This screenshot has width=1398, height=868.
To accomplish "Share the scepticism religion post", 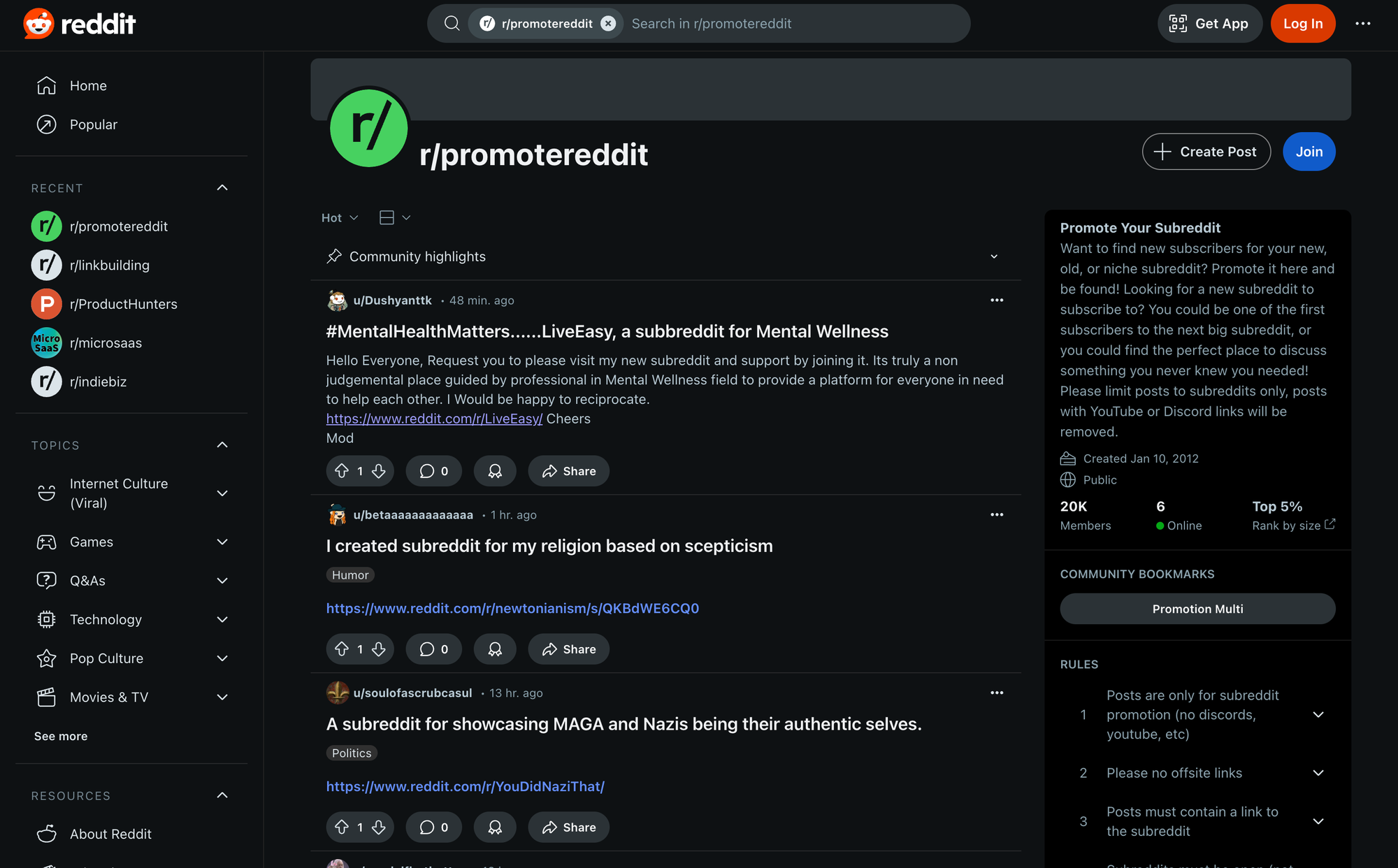I will coord(569,649).
